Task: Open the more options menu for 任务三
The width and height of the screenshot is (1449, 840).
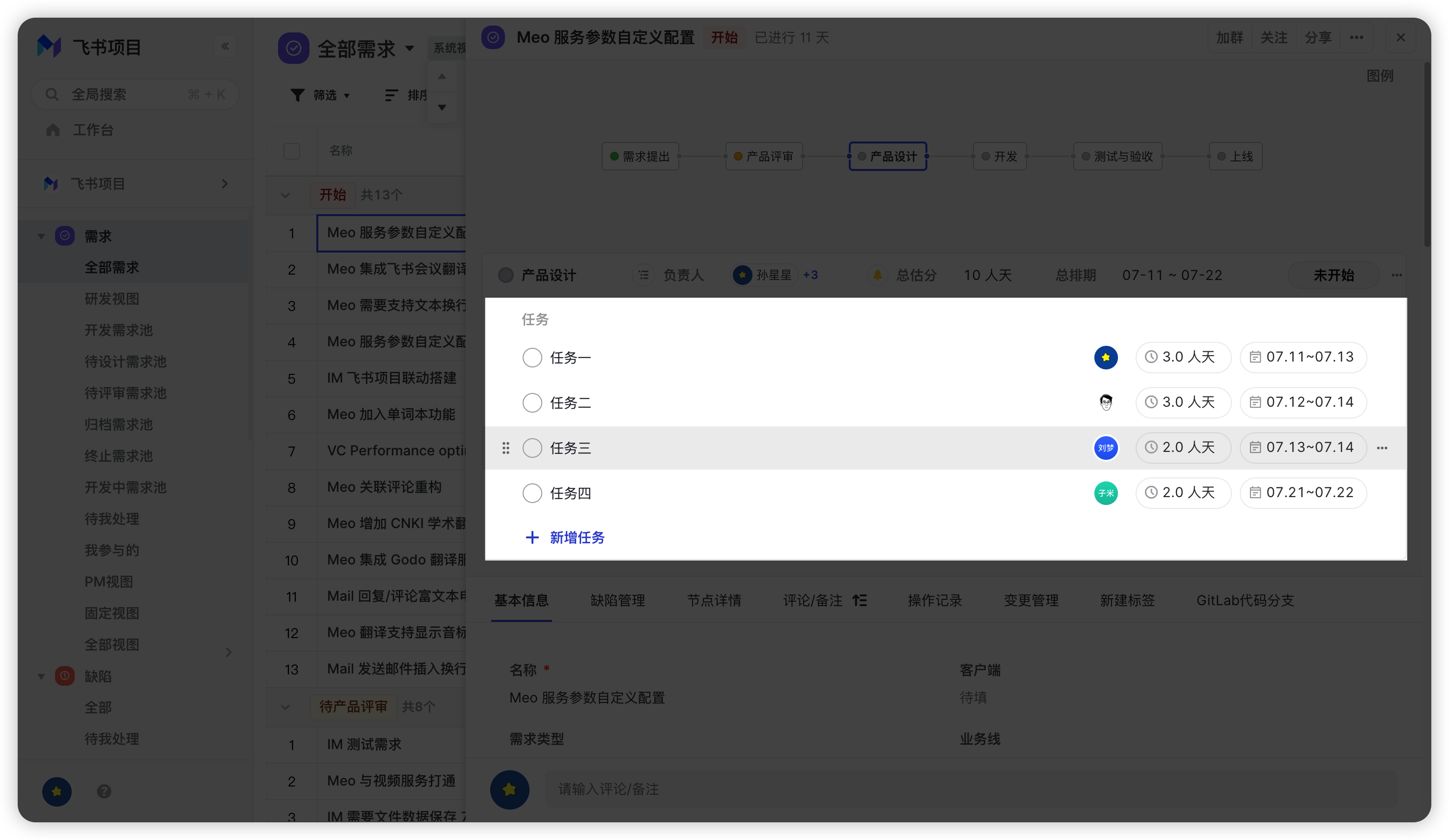Action: [1382, 448]
